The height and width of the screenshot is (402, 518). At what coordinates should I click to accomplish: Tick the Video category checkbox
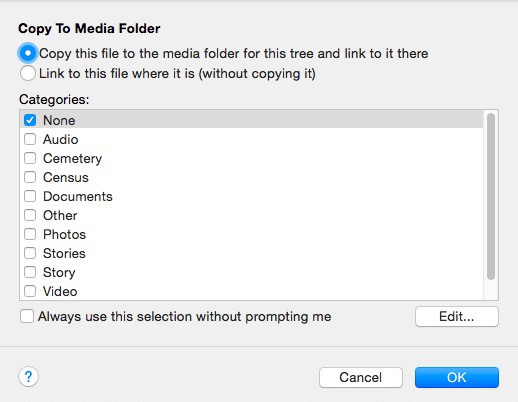30,291
